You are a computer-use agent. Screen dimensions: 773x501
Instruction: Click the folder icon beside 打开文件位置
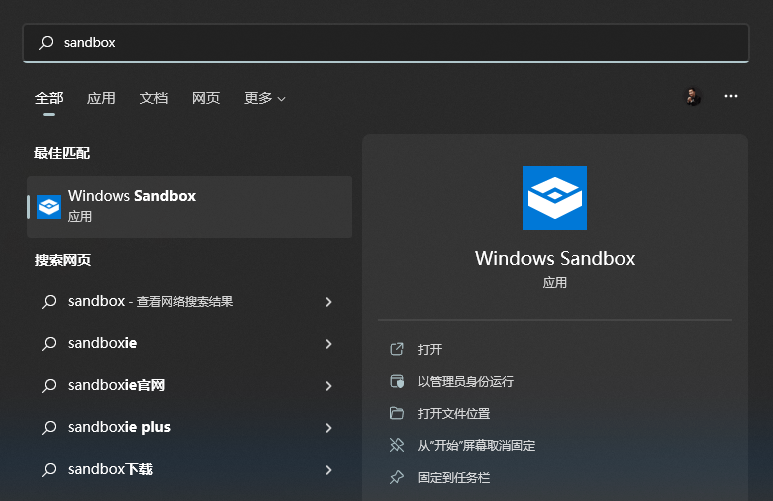(397, 413)
